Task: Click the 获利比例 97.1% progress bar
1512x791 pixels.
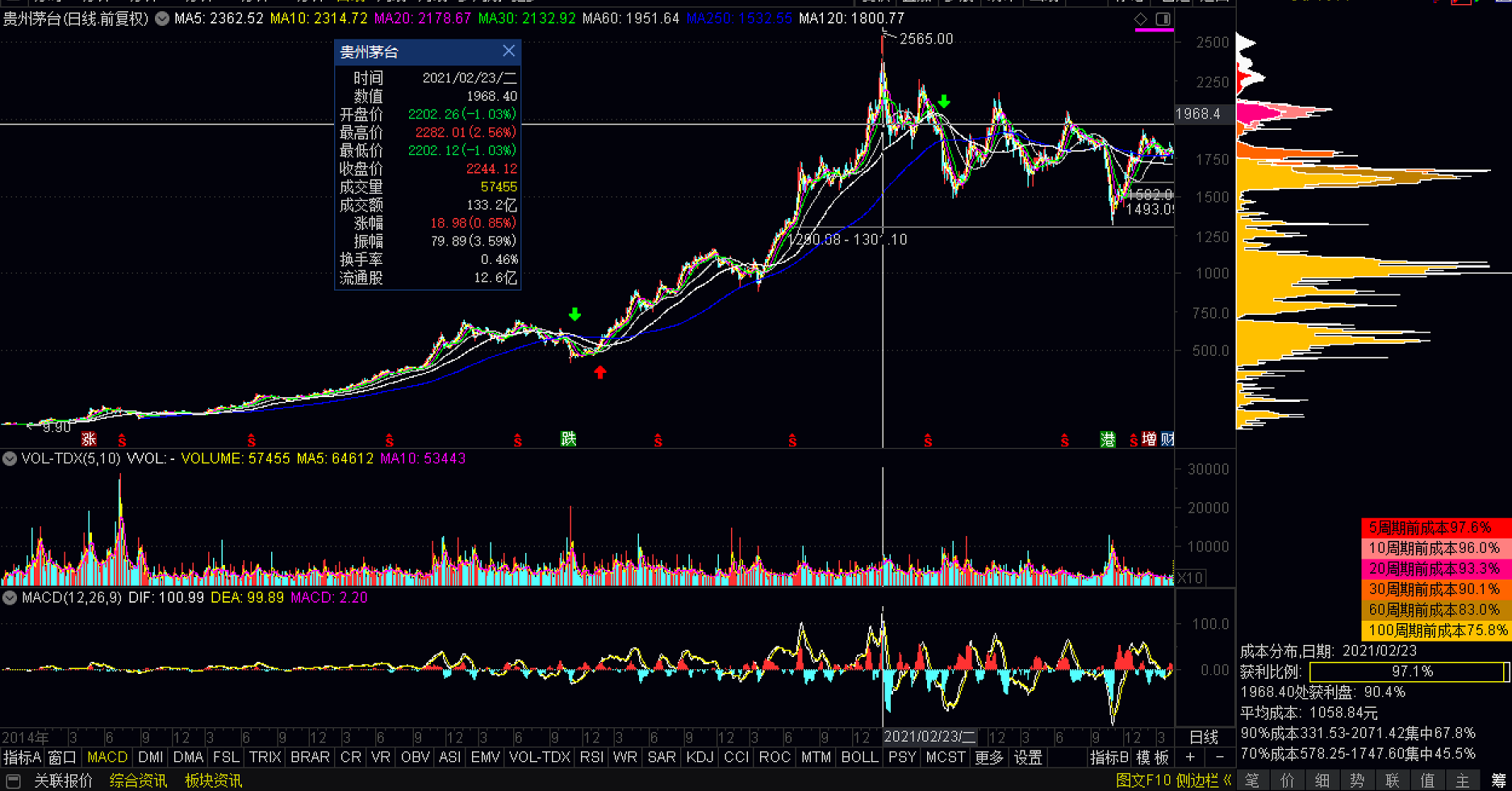Action: tap(1409, 672)
